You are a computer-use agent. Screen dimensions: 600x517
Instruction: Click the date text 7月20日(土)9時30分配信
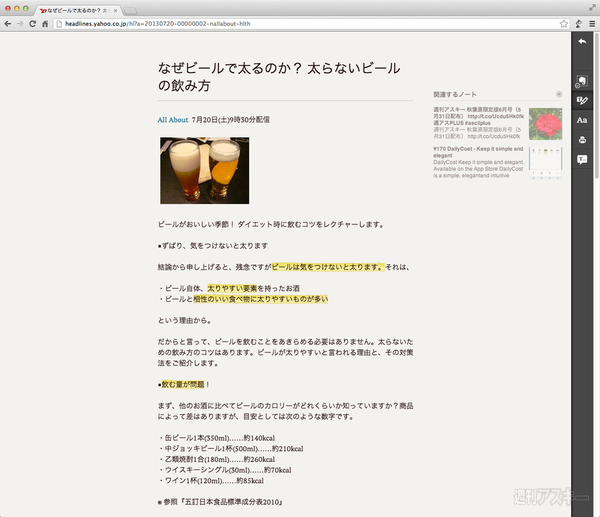click(230, 120)
